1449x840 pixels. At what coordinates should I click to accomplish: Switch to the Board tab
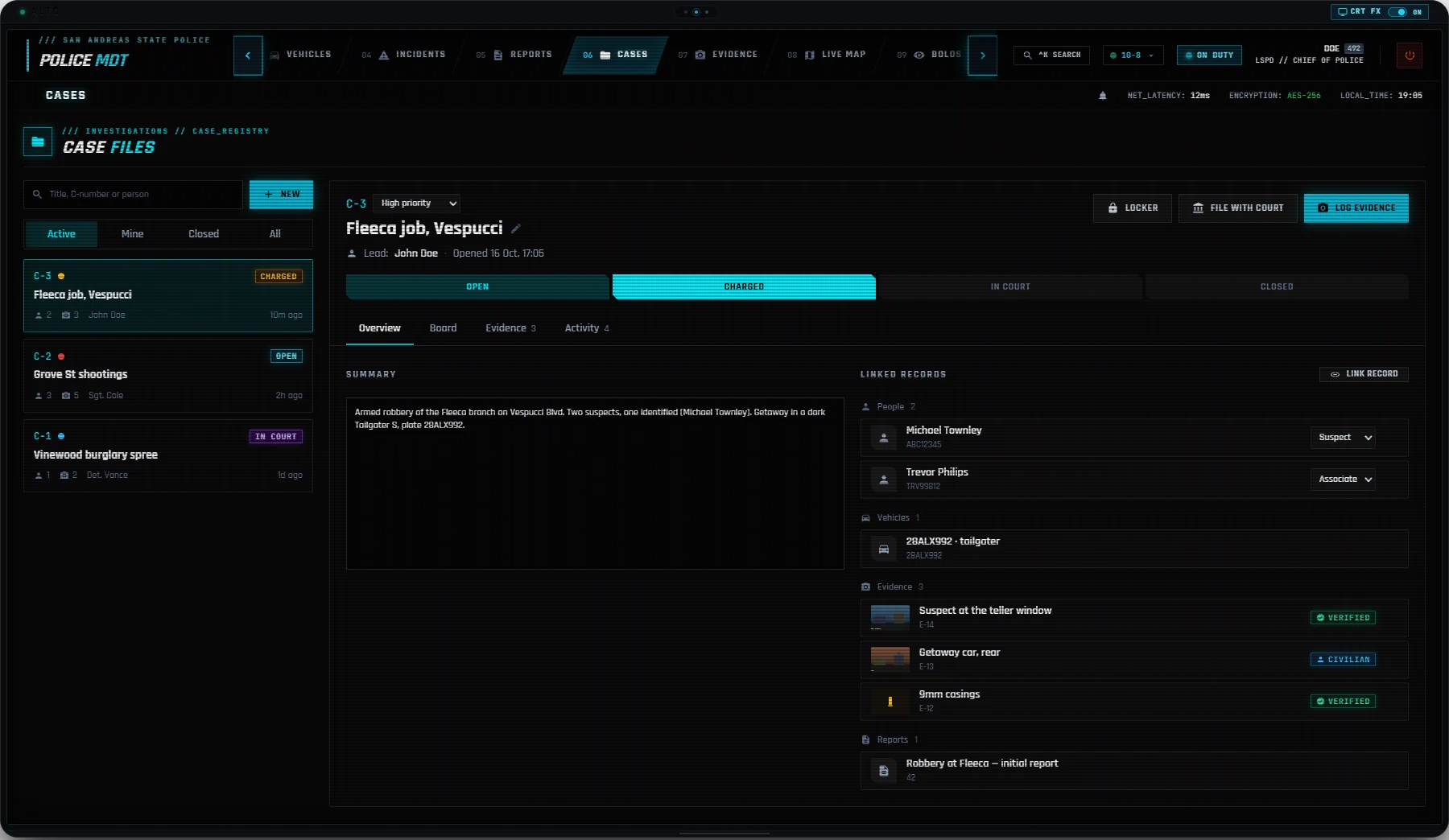point(444,328)
